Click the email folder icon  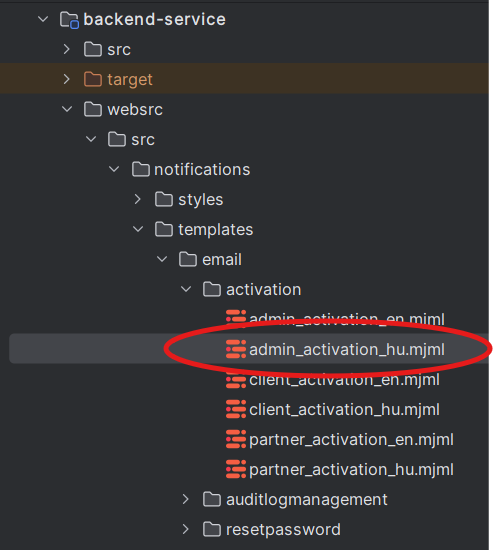pos(188,260)
